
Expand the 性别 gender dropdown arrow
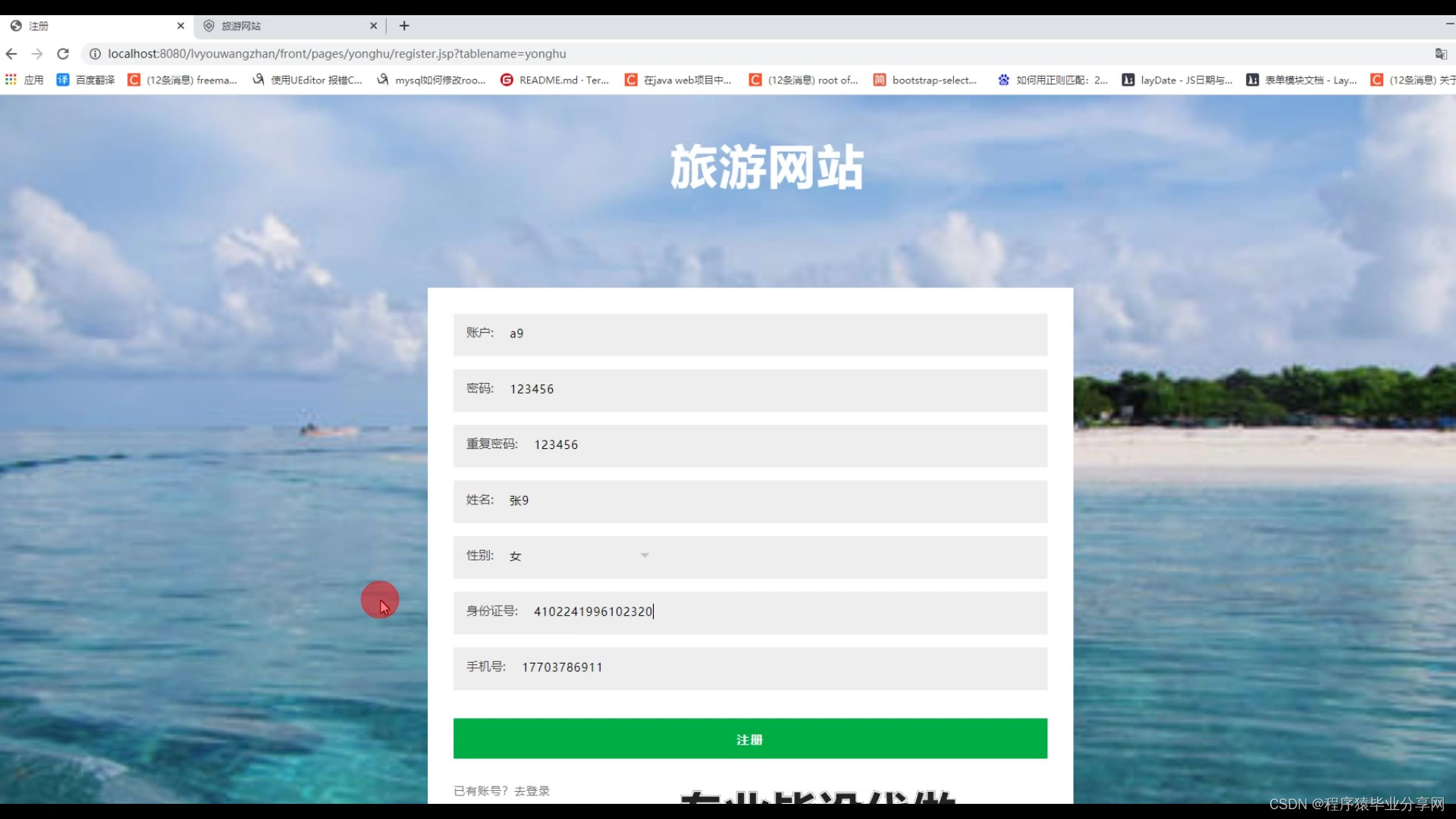coord(645,556)
